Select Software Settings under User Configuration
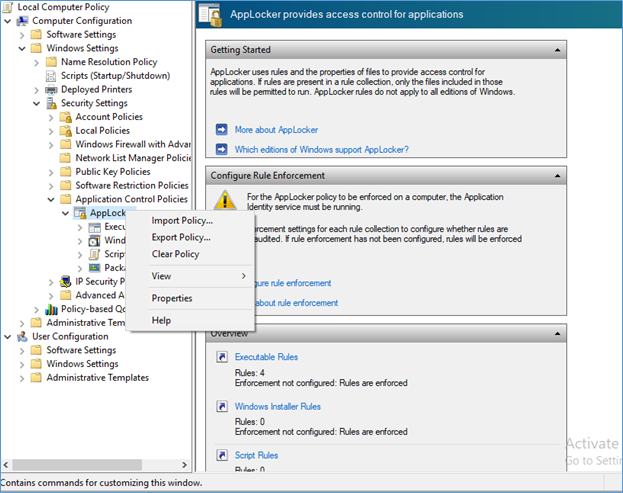This screenshot has height=493, width=623. coord(81,350)
